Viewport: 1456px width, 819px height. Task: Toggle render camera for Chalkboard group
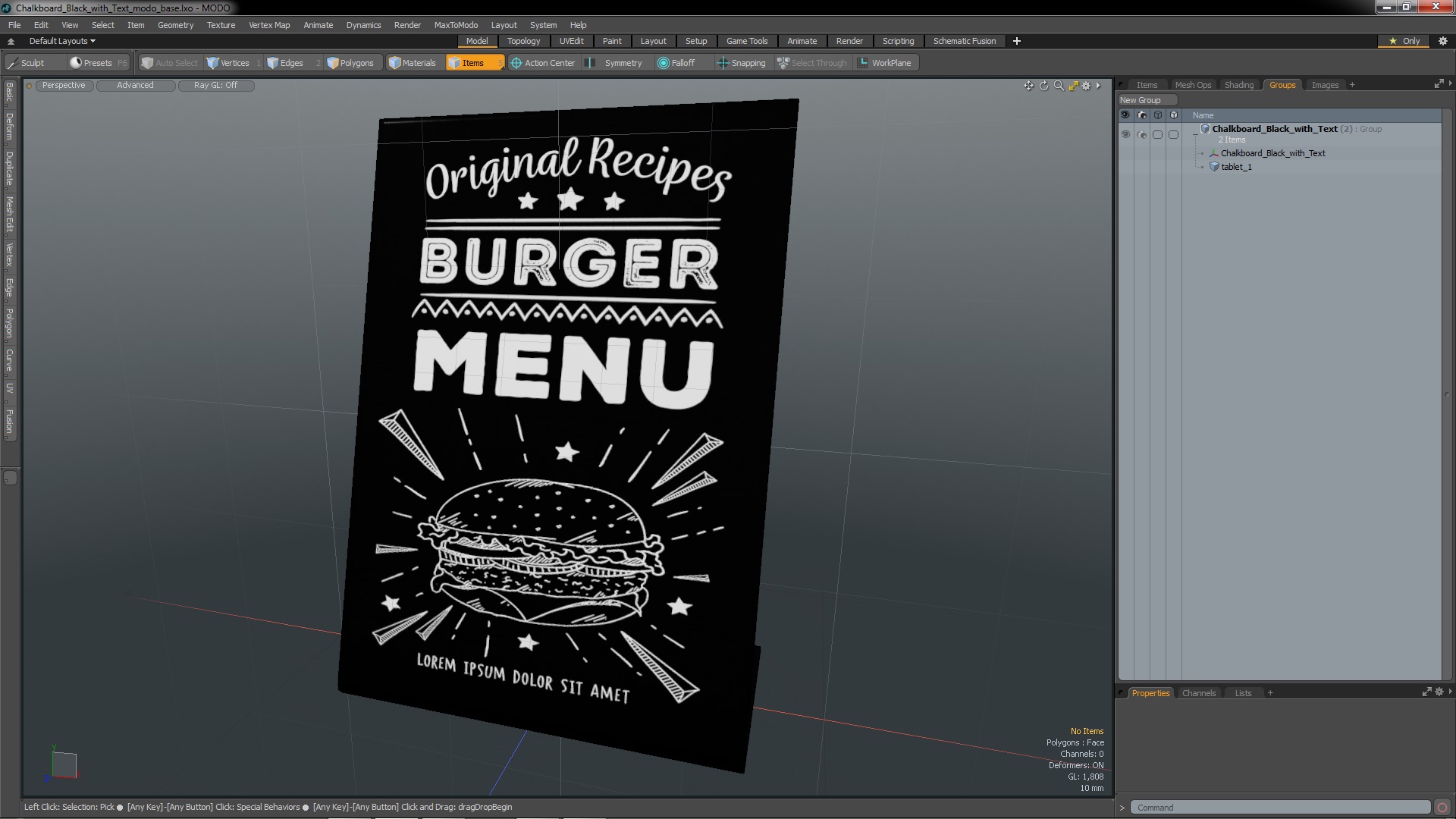tap(1142, 134)
